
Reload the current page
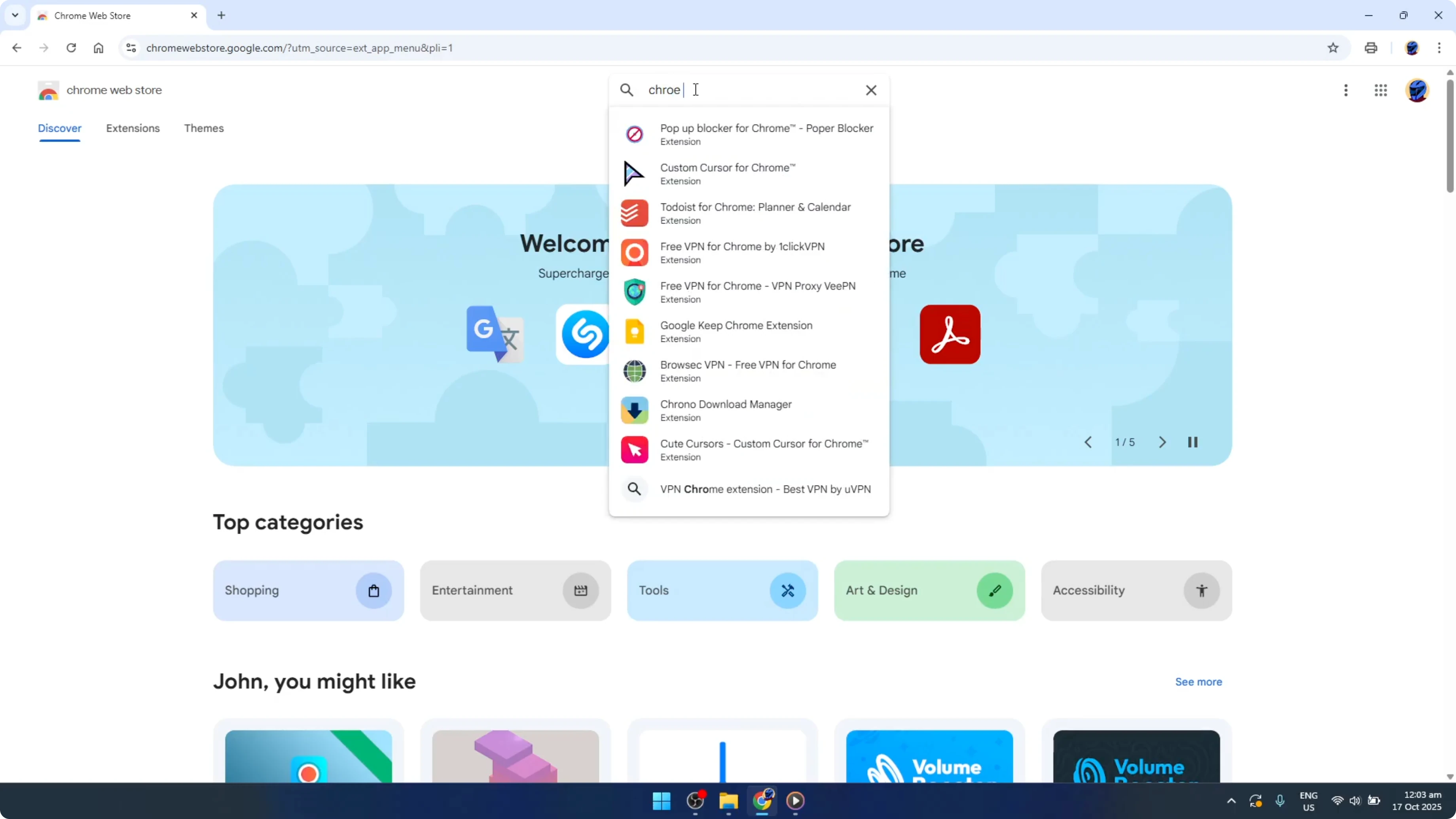[x=71, y=47]
